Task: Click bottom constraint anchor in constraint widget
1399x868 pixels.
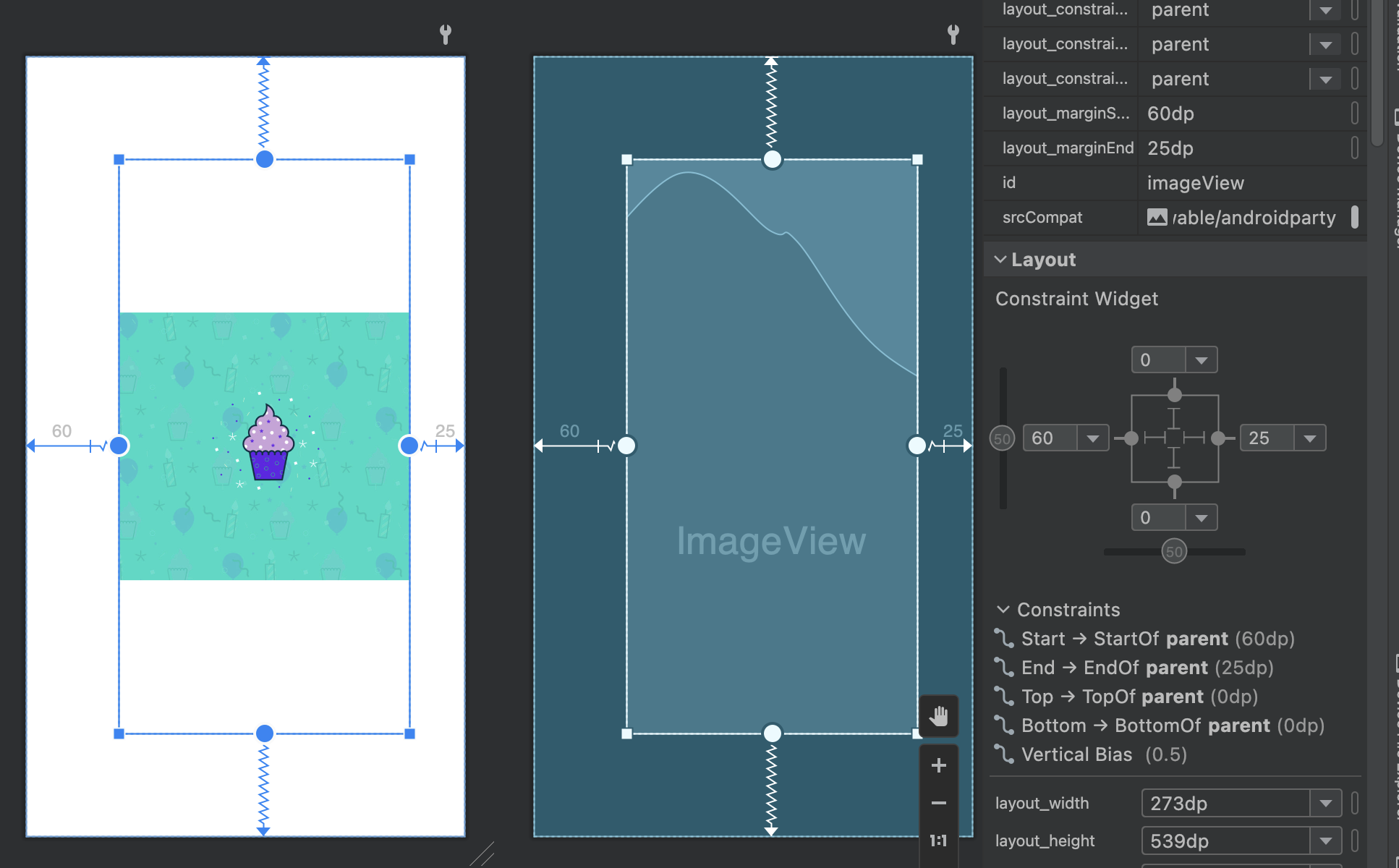Action: click(x=1175, y=482)
